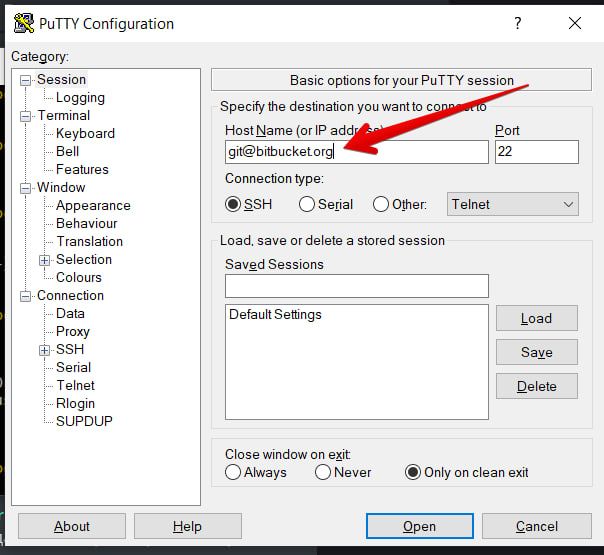Open the SSH category under Connection
This screenshot has width=604, height=555.
[x=70, y=349]
